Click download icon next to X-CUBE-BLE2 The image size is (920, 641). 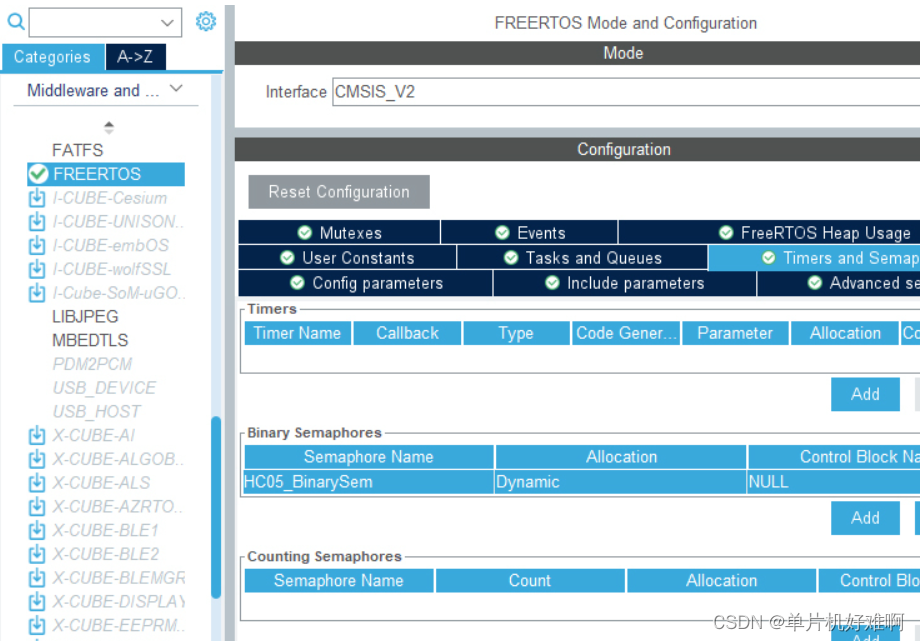coord(37,554)
